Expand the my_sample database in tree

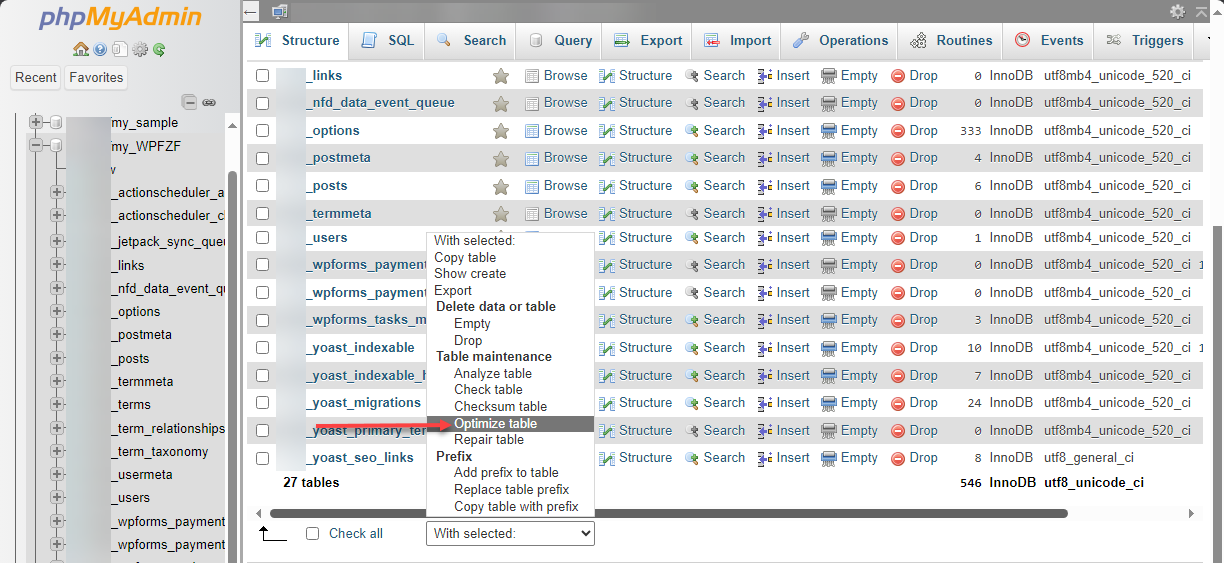click(36, 122)
